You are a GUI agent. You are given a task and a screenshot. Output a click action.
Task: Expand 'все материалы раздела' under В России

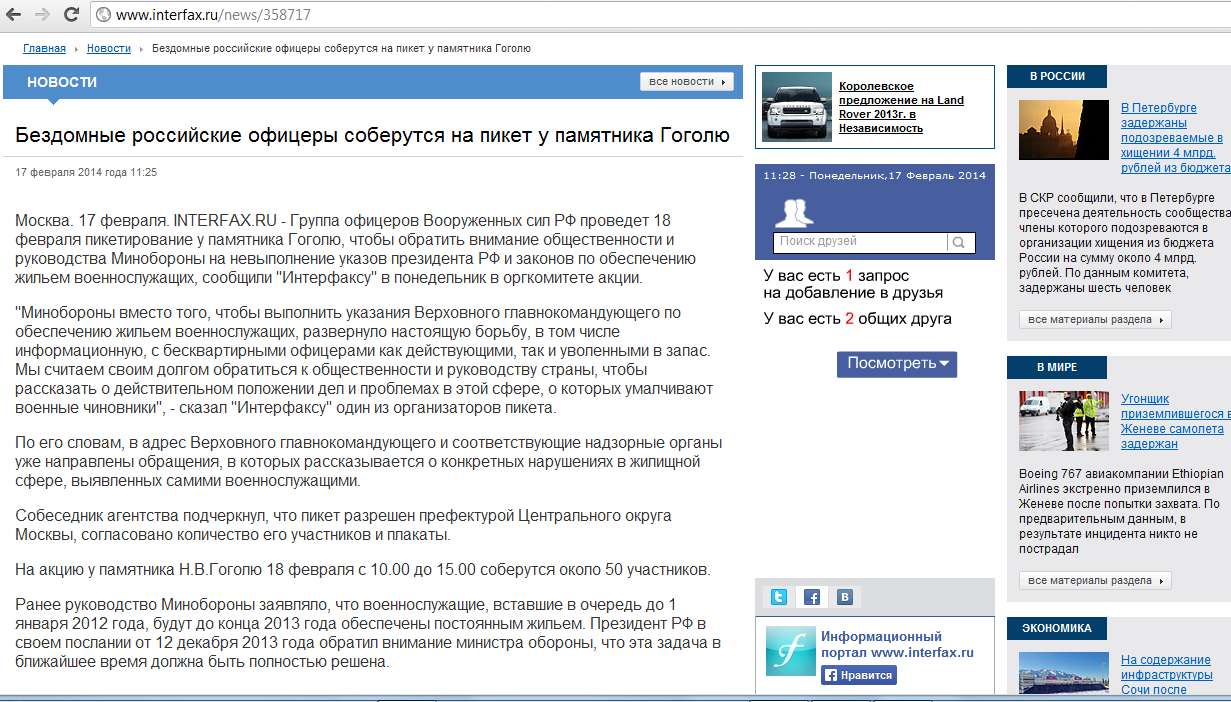pos(1095,320)
